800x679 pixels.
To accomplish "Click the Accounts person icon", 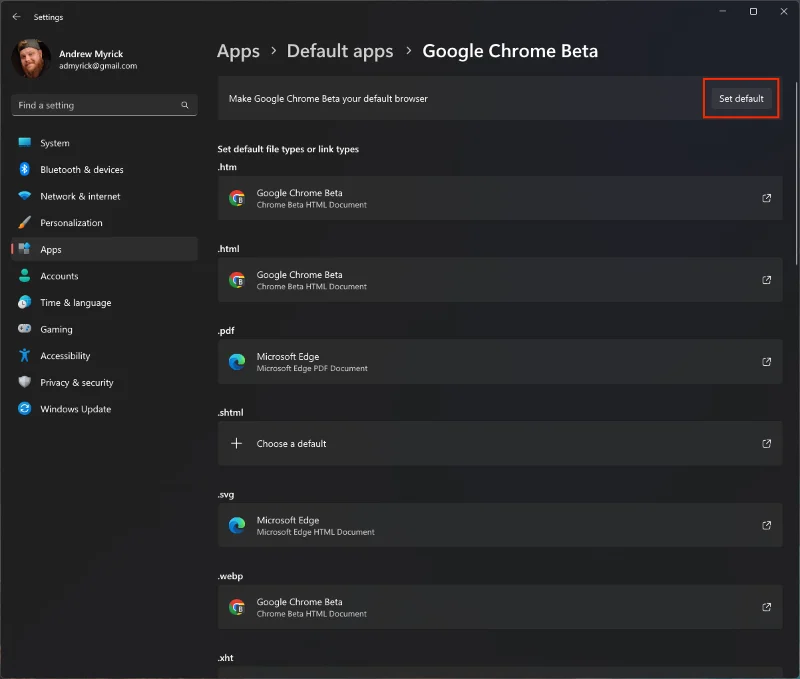I will pos(24,275).
